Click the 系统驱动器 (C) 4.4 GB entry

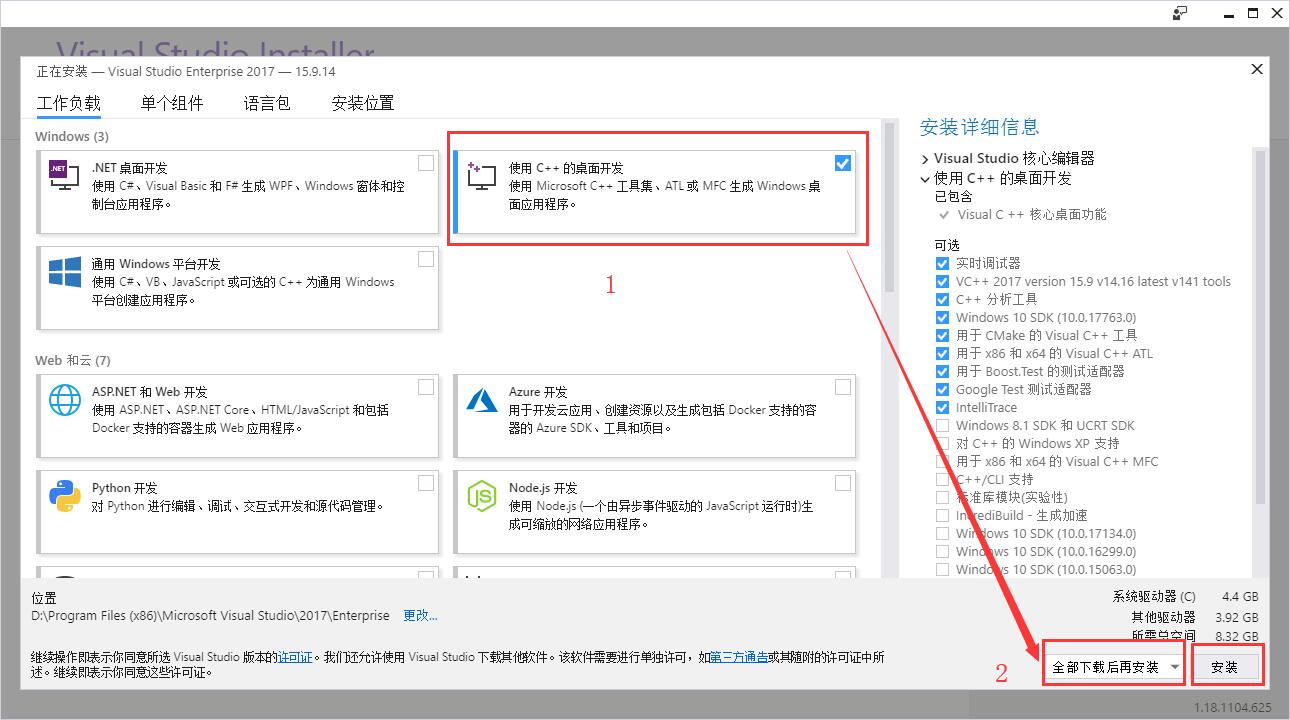[x=1185, y=597]
